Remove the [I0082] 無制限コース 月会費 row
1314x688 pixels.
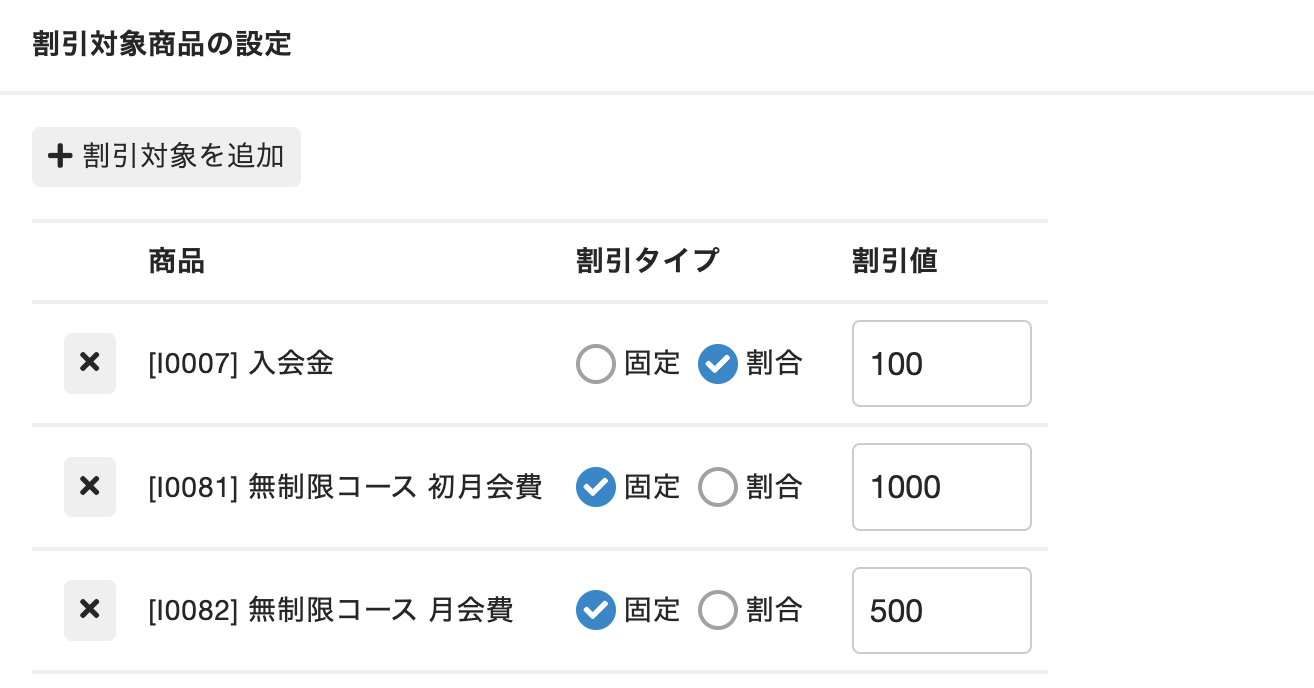(x=90, y=610)
